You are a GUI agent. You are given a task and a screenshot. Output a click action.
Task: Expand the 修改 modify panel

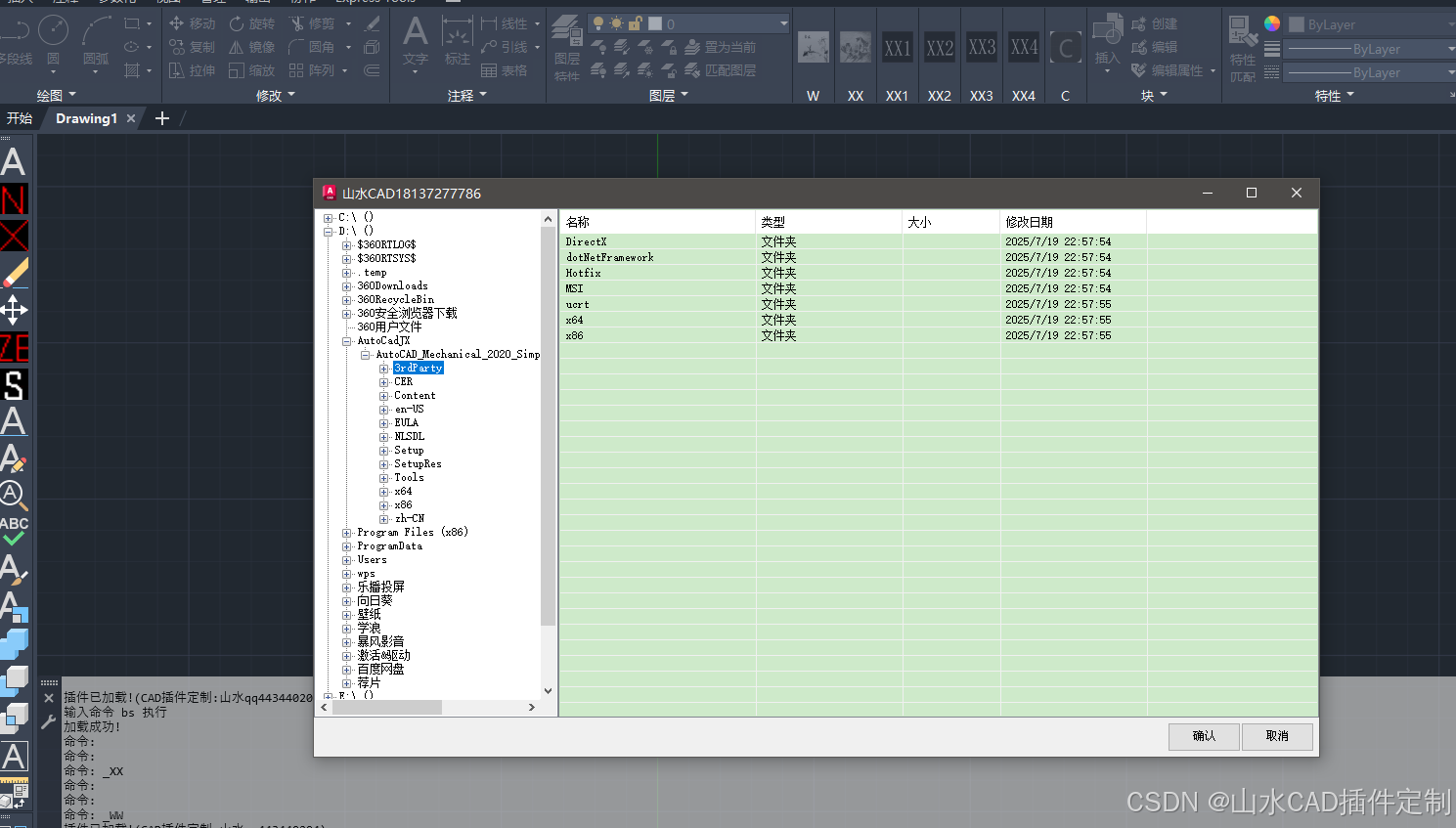(276, 95)
